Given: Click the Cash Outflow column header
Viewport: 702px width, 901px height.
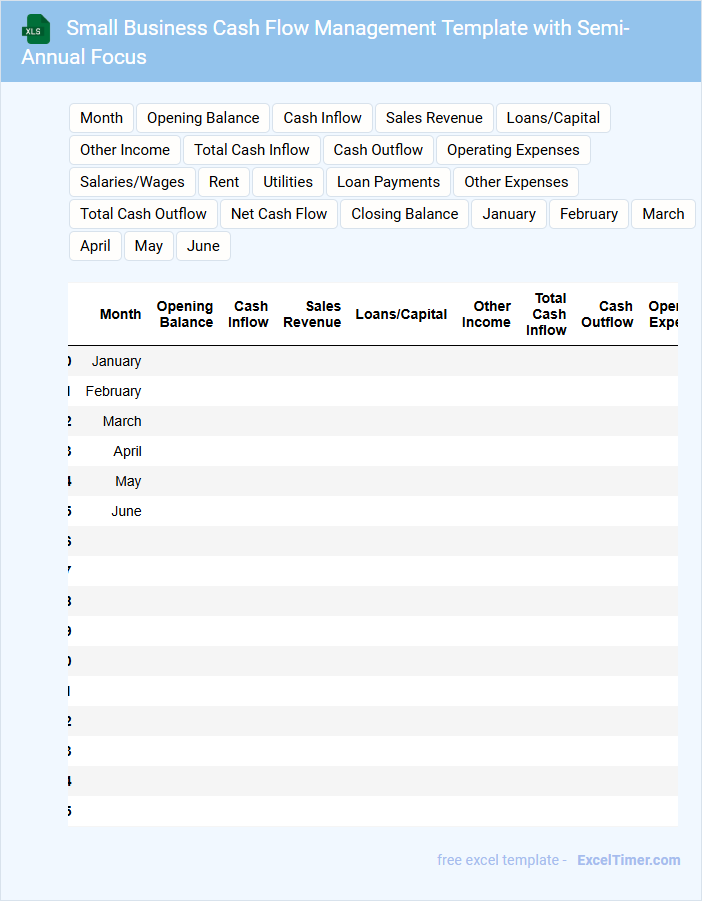Looking at the screenshot, I should point(607,314).
